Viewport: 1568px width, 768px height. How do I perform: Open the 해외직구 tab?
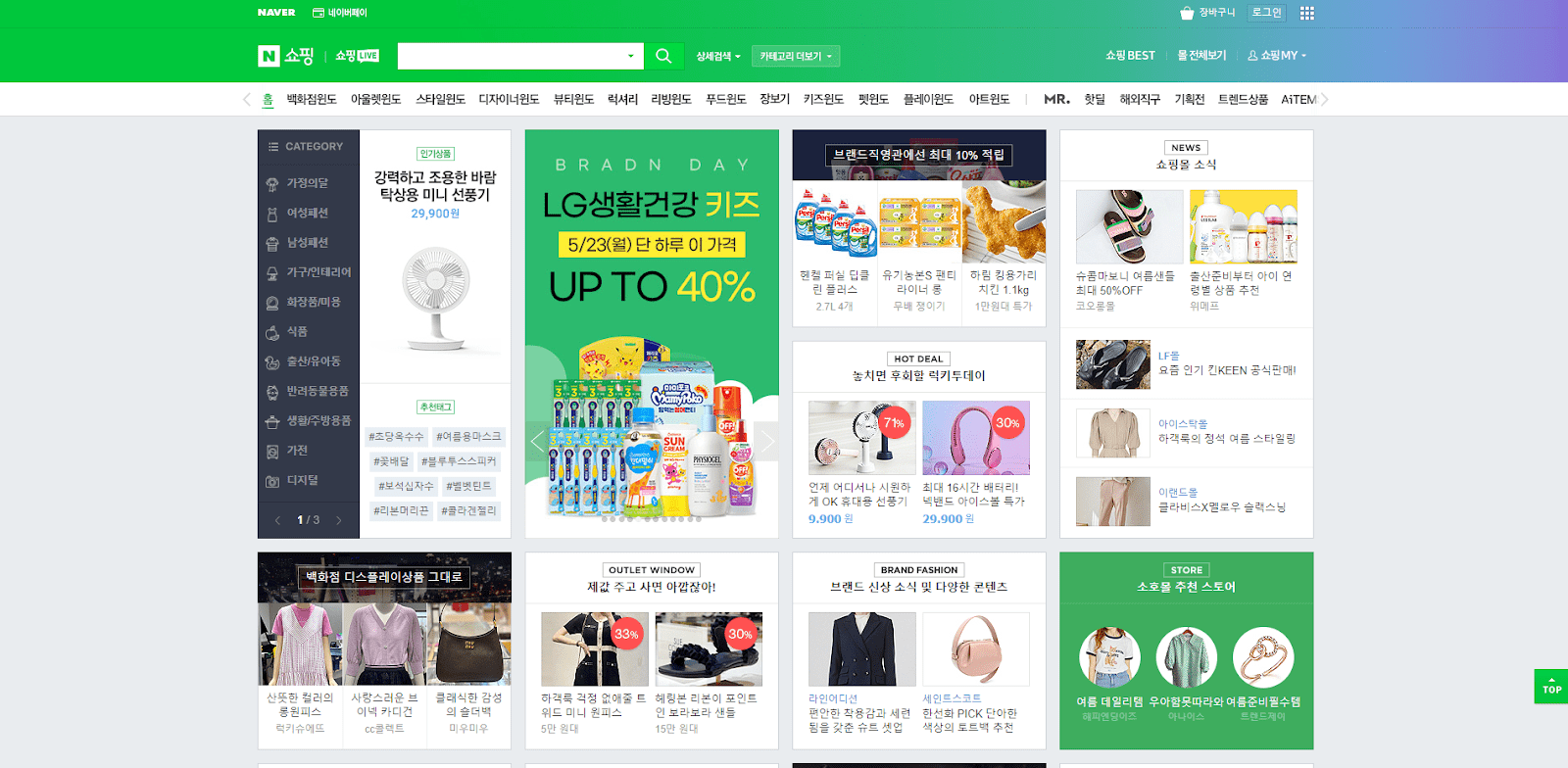pyautogui.click(x=1140, y=99)
